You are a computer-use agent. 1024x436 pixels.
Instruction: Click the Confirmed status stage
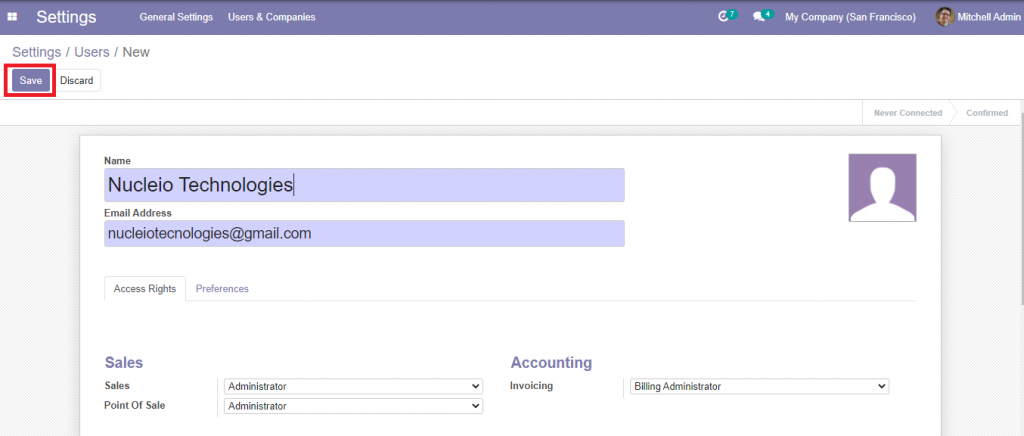click(987, 113)
